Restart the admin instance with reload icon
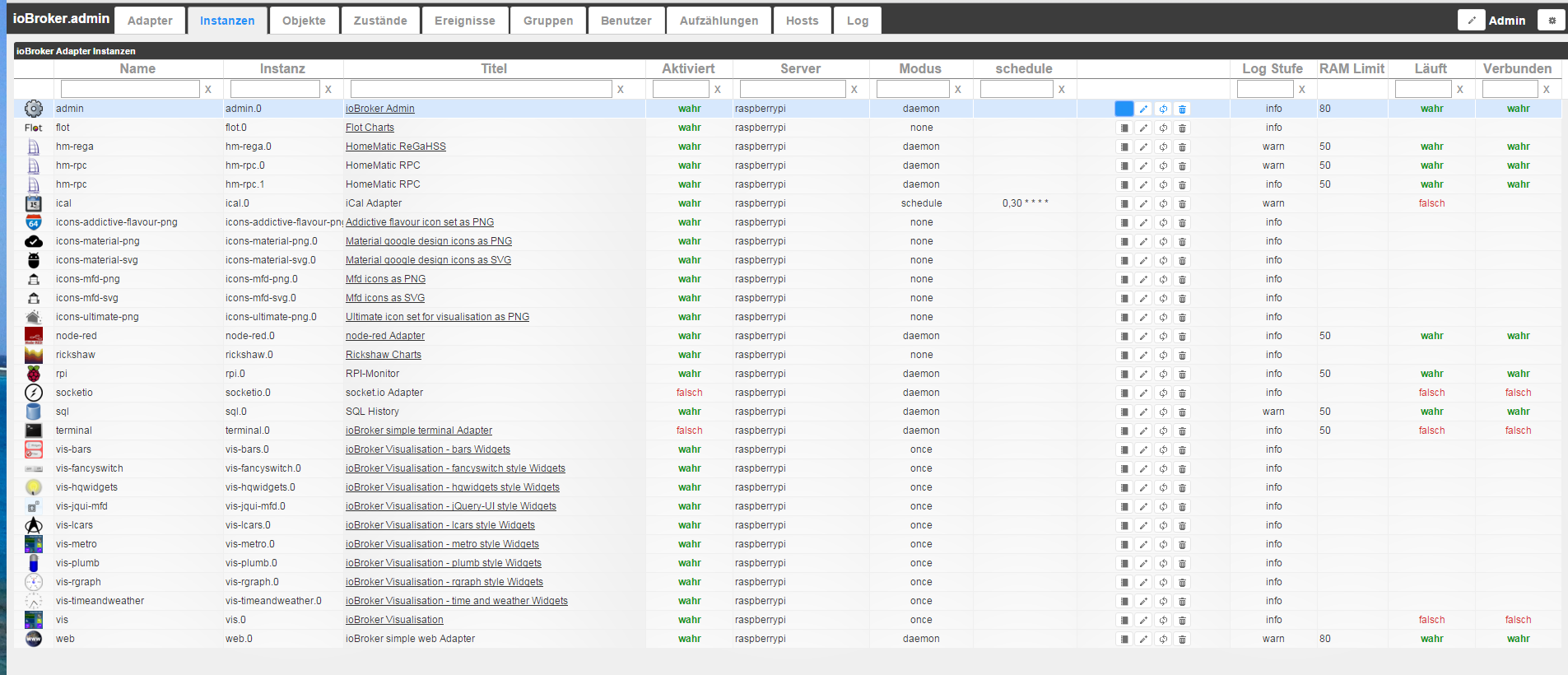Screen dimensions: 1568x675 click(1163, 109)
